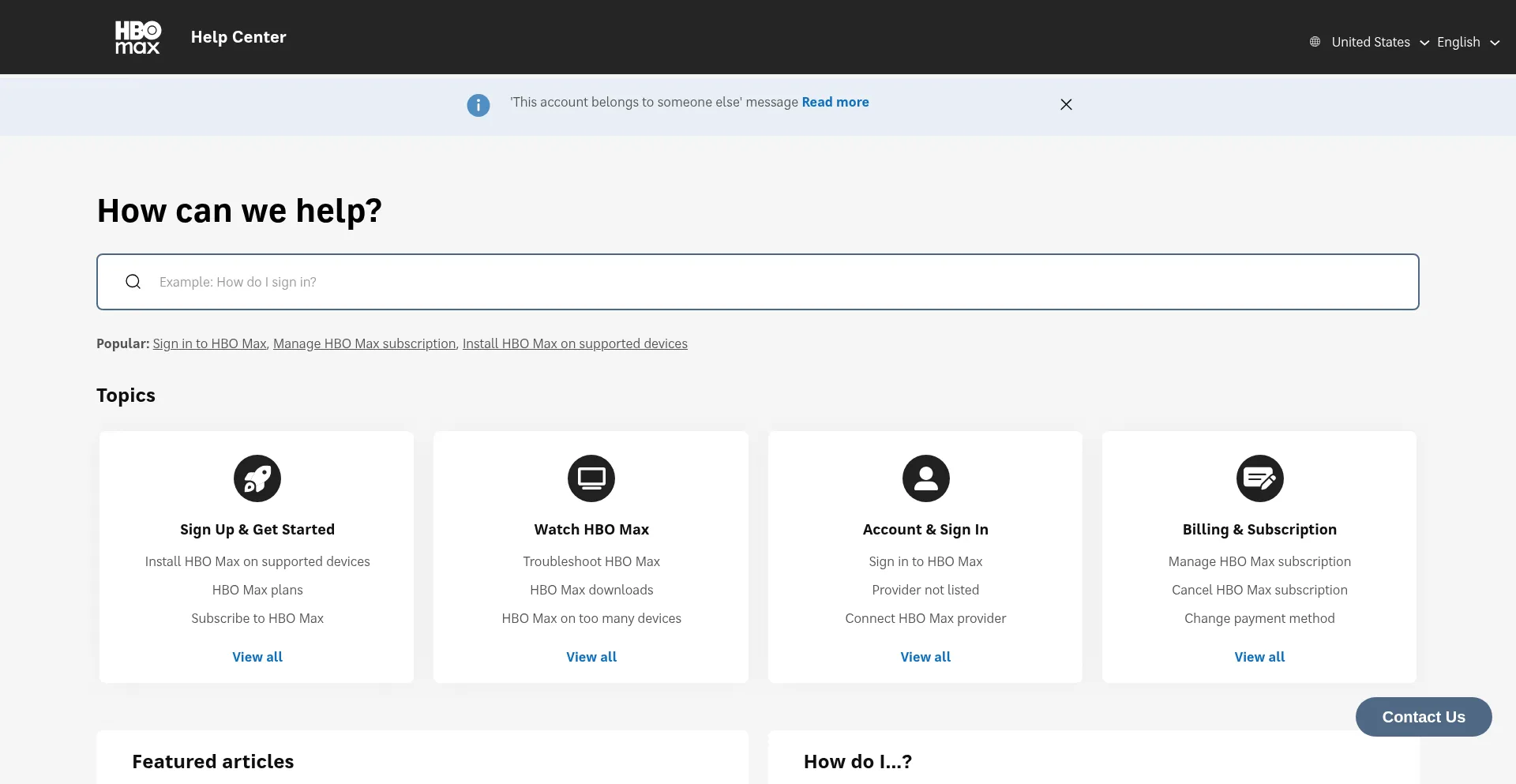Open Install HBO Max on supported devices card link
1516x784 pixels.
257,561
